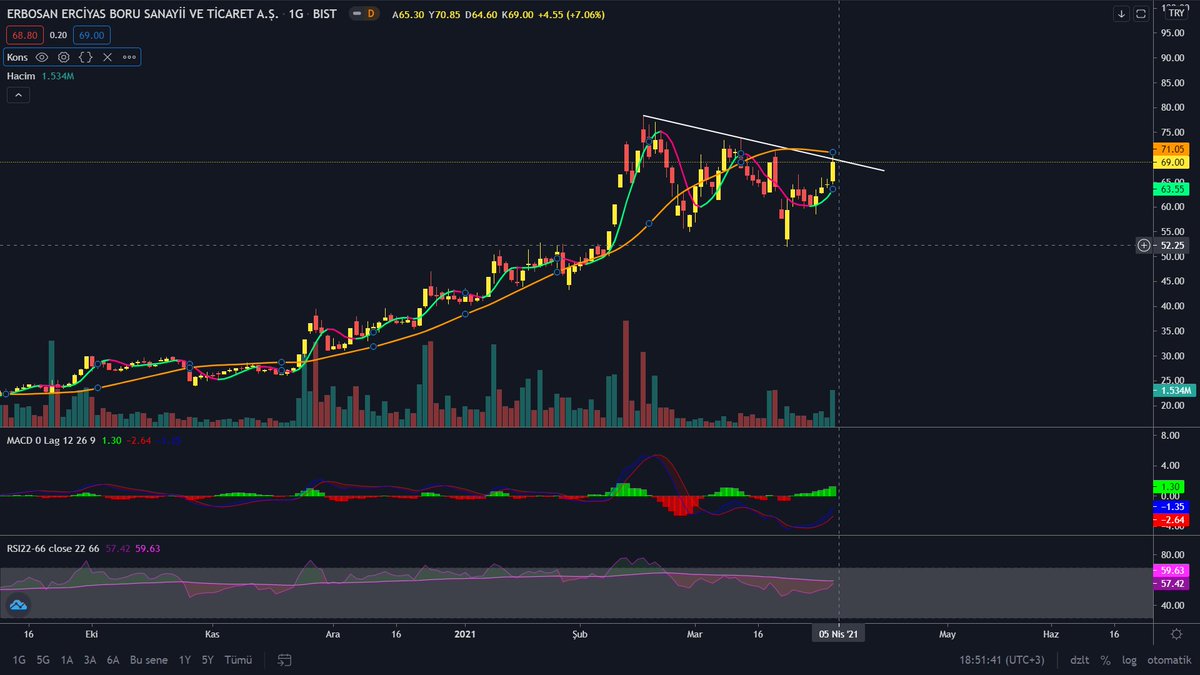Select the 3A time range
1200x675 pixels.
click(90, 660)
